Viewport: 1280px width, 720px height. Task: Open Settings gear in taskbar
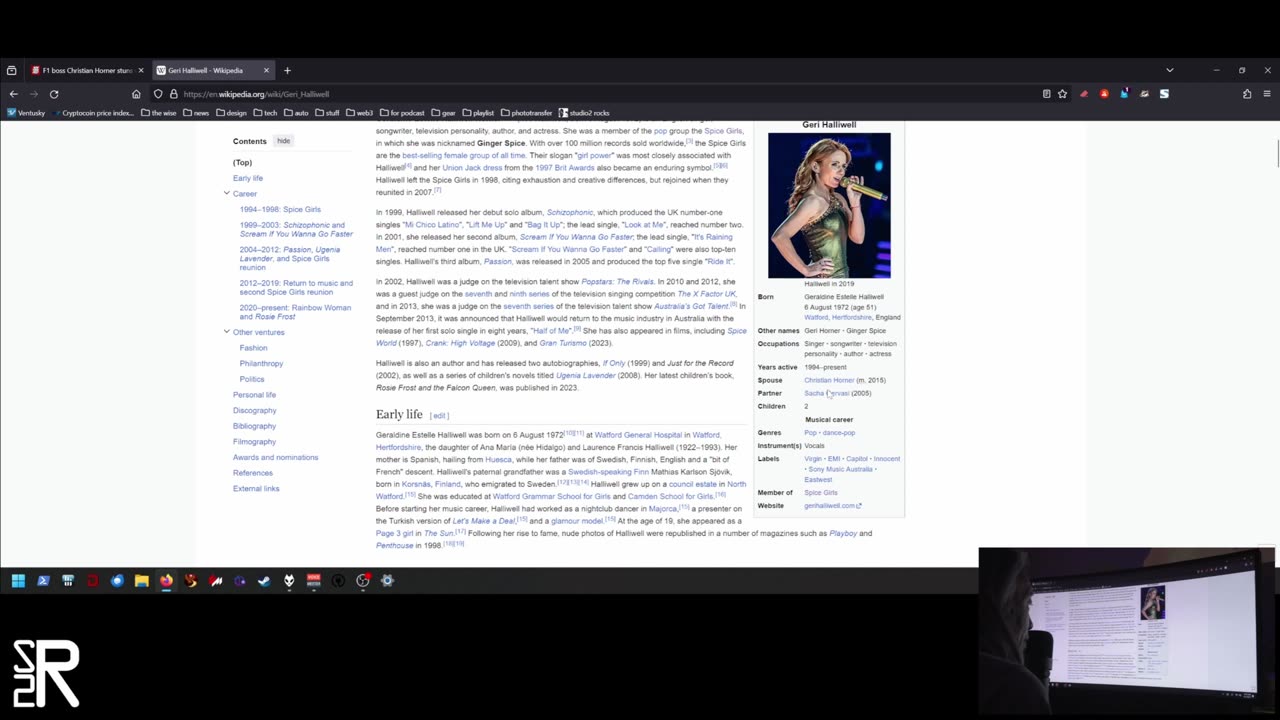click(387, 580)
